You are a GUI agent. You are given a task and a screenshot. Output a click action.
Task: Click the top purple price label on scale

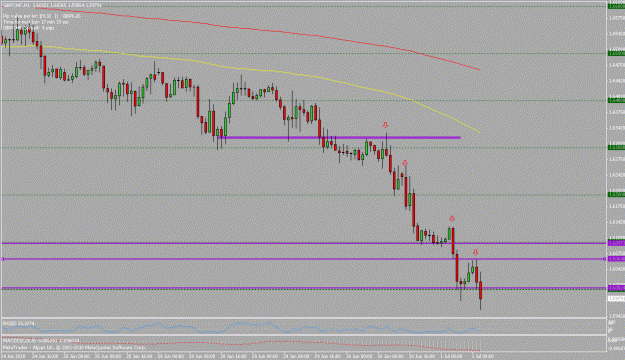pos(616,243)
